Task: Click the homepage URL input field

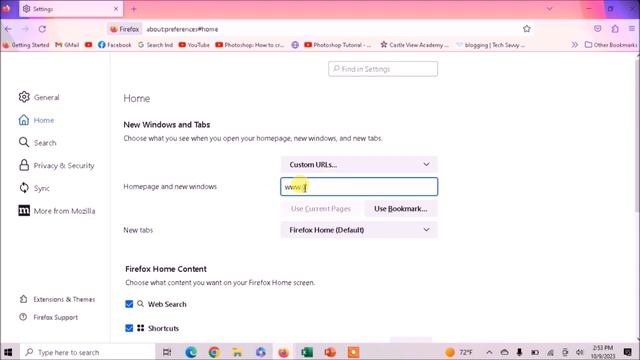Action: click(359, 187)
